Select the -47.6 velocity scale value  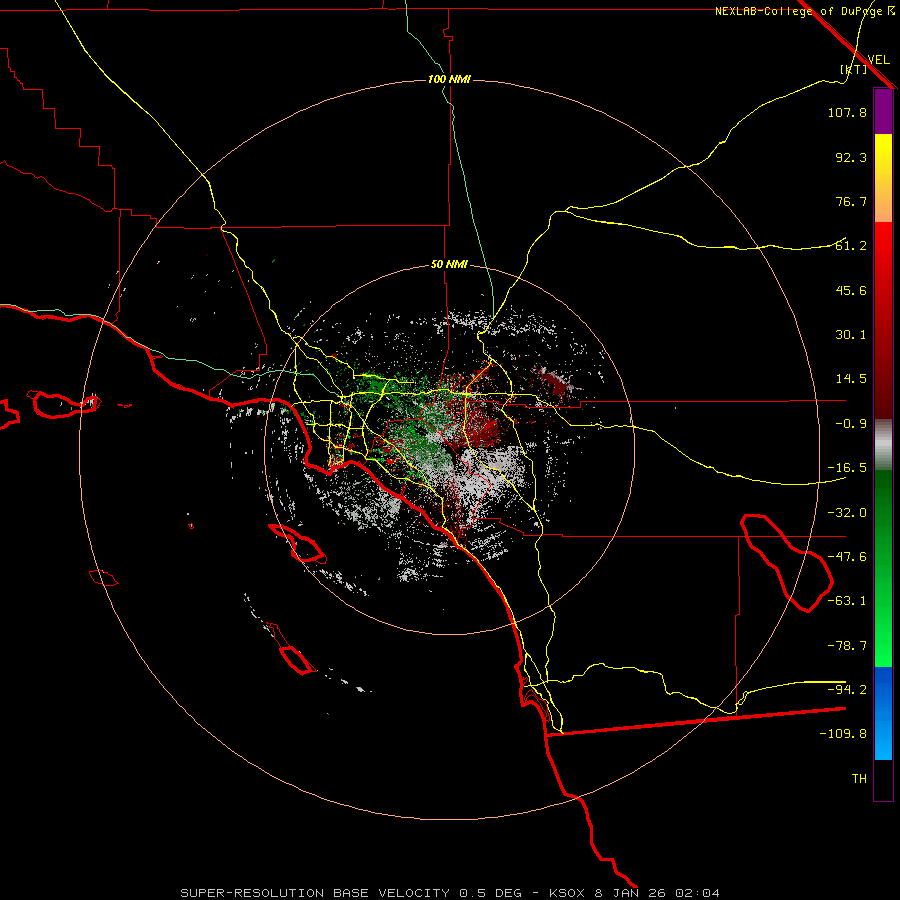(847, 557)
